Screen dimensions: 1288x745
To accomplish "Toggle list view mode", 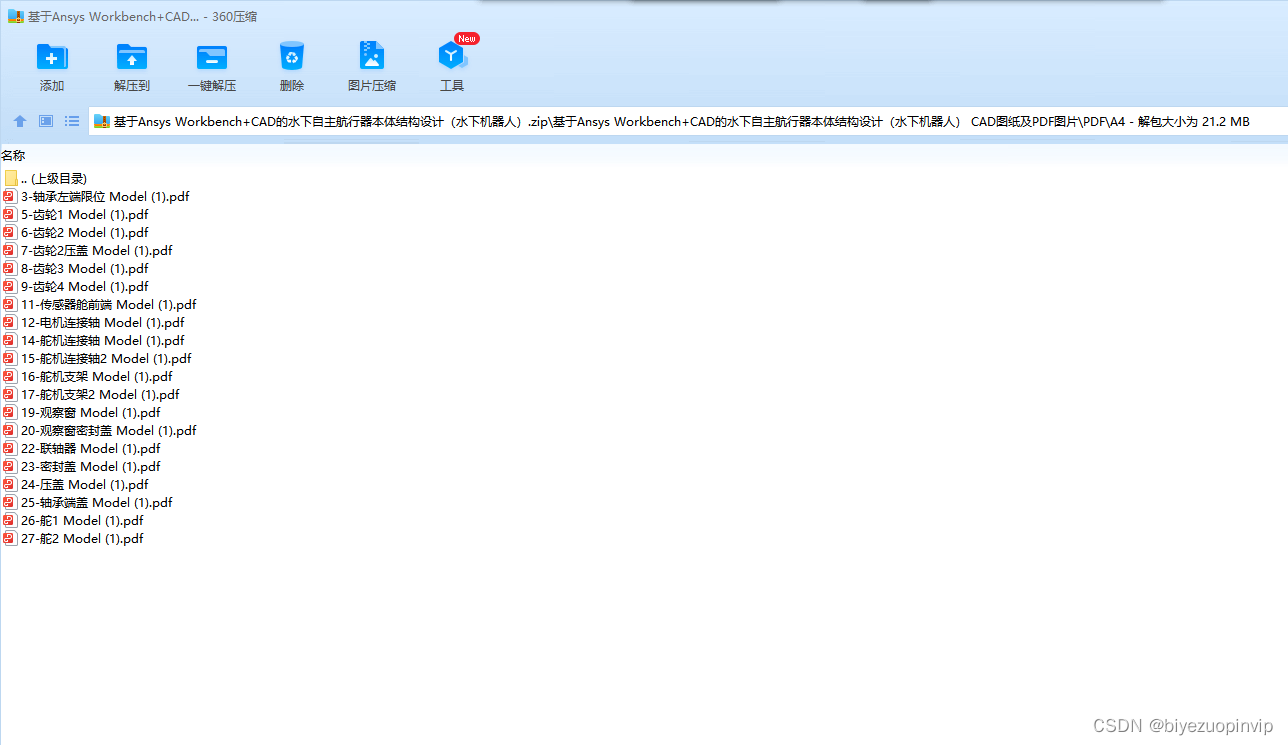I will coord(71,120).
